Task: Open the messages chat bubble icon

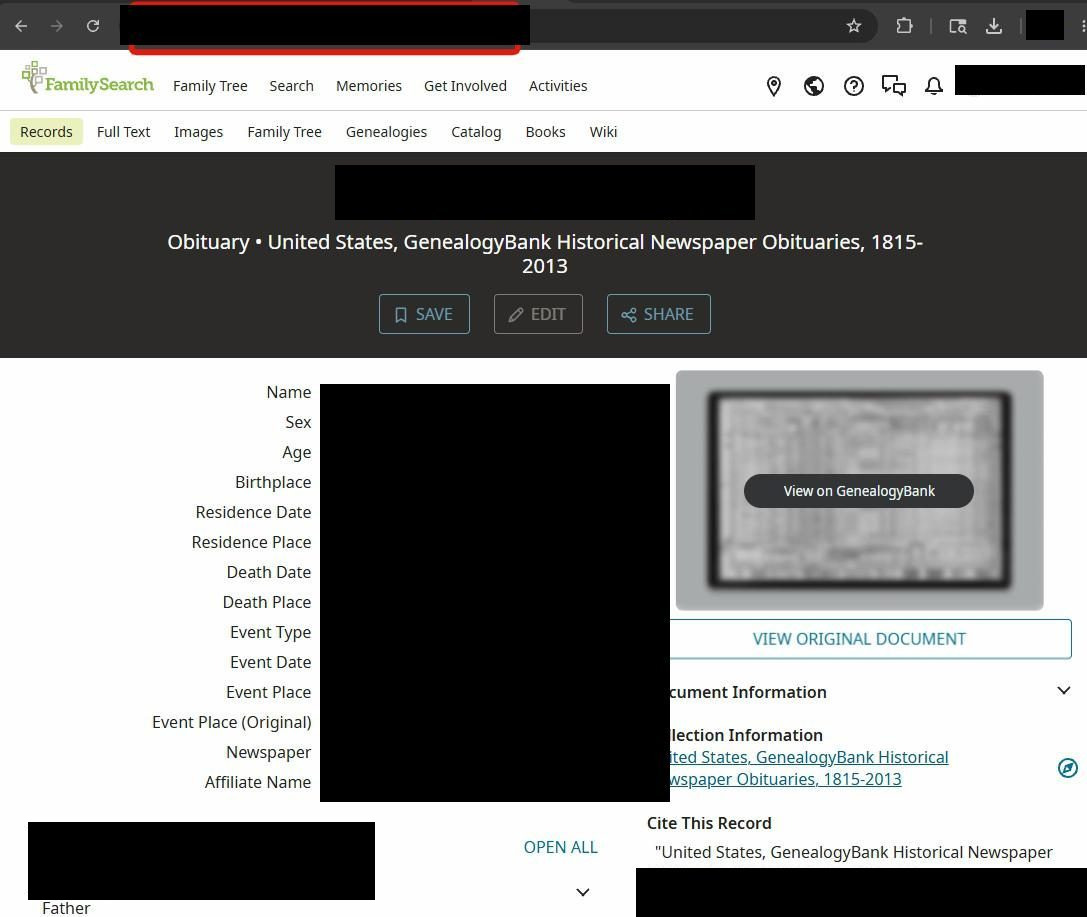Action: pyautogui.click(x=894, y=86)
